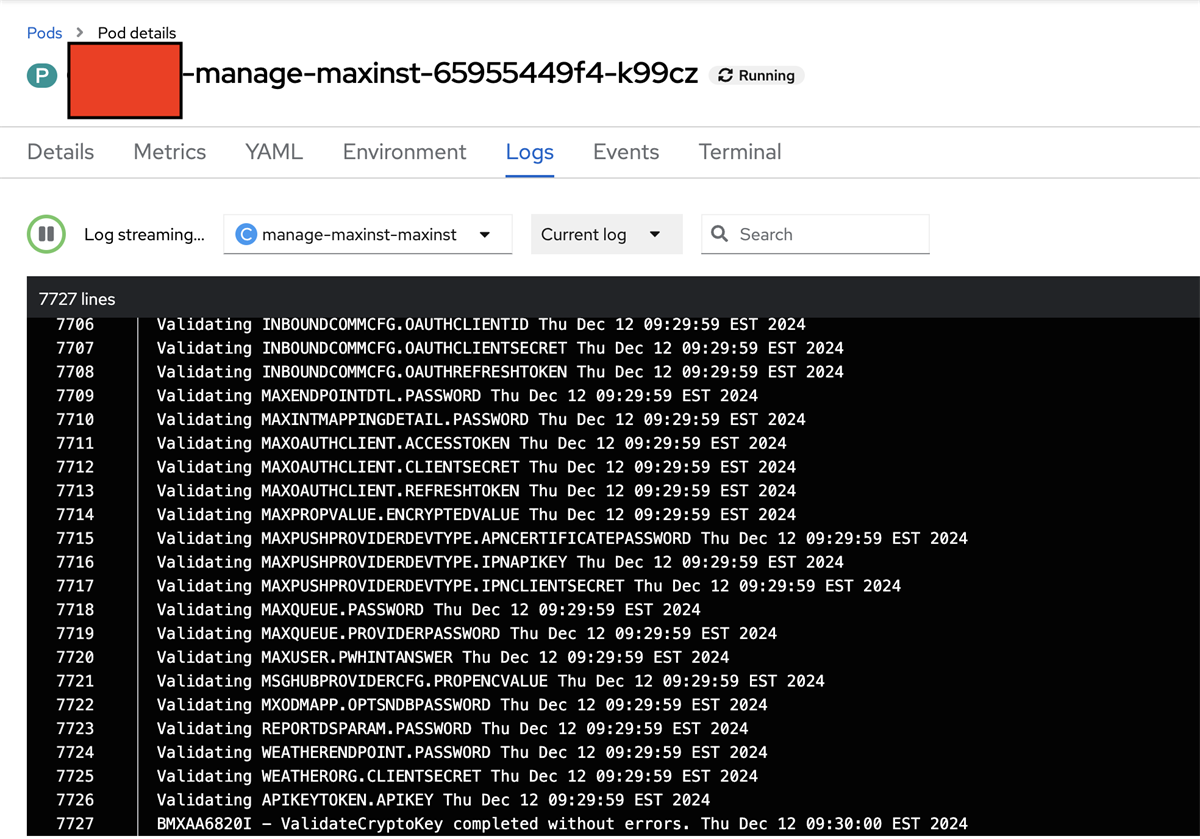1200x839 pixels.
Task: Click log line 7722 MXODMAPP.OPTSNDBPASSWORD
Action: [462, 705]
